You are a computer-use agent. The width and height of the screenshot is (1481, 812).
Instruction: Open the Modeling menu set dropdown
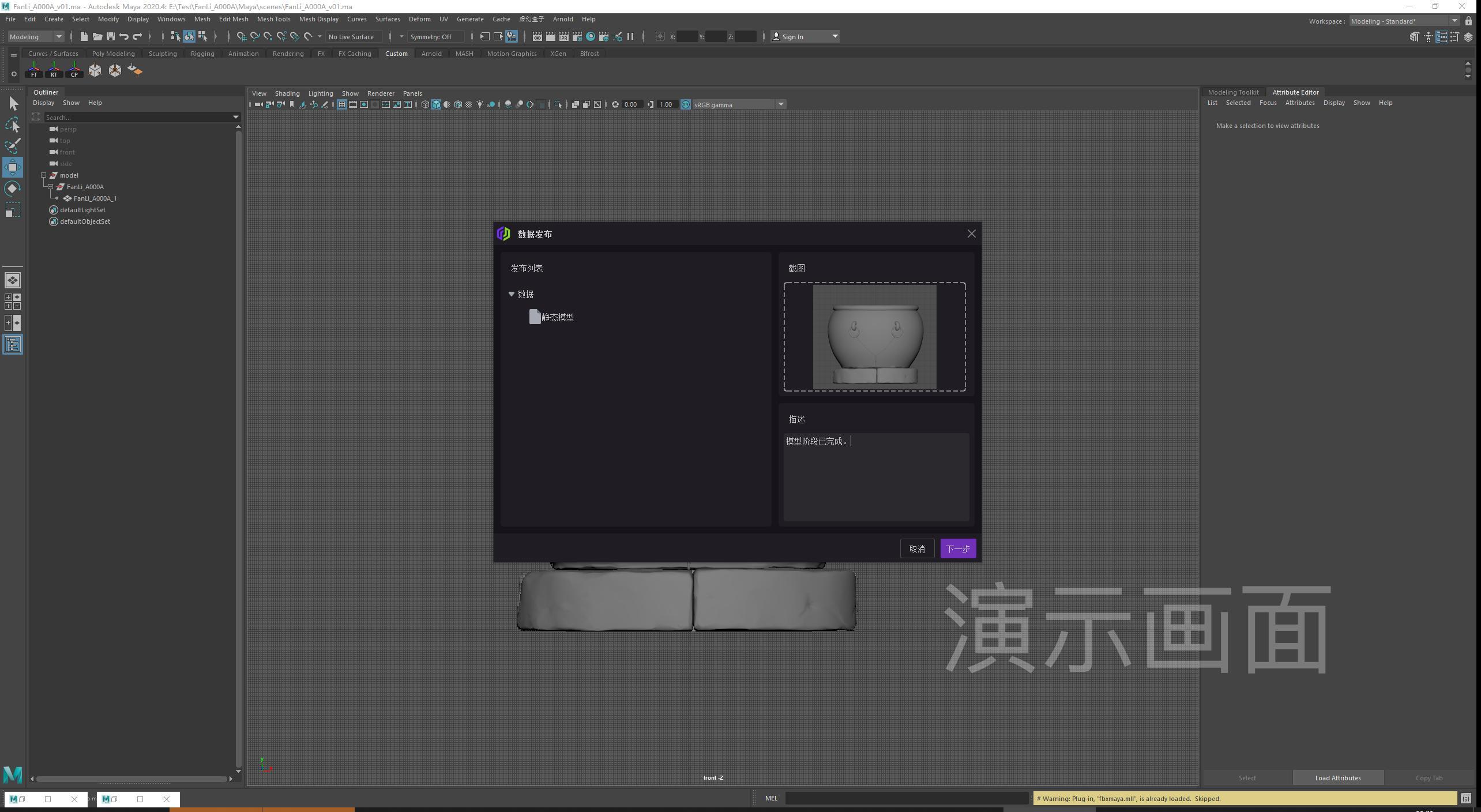(36, 36)
